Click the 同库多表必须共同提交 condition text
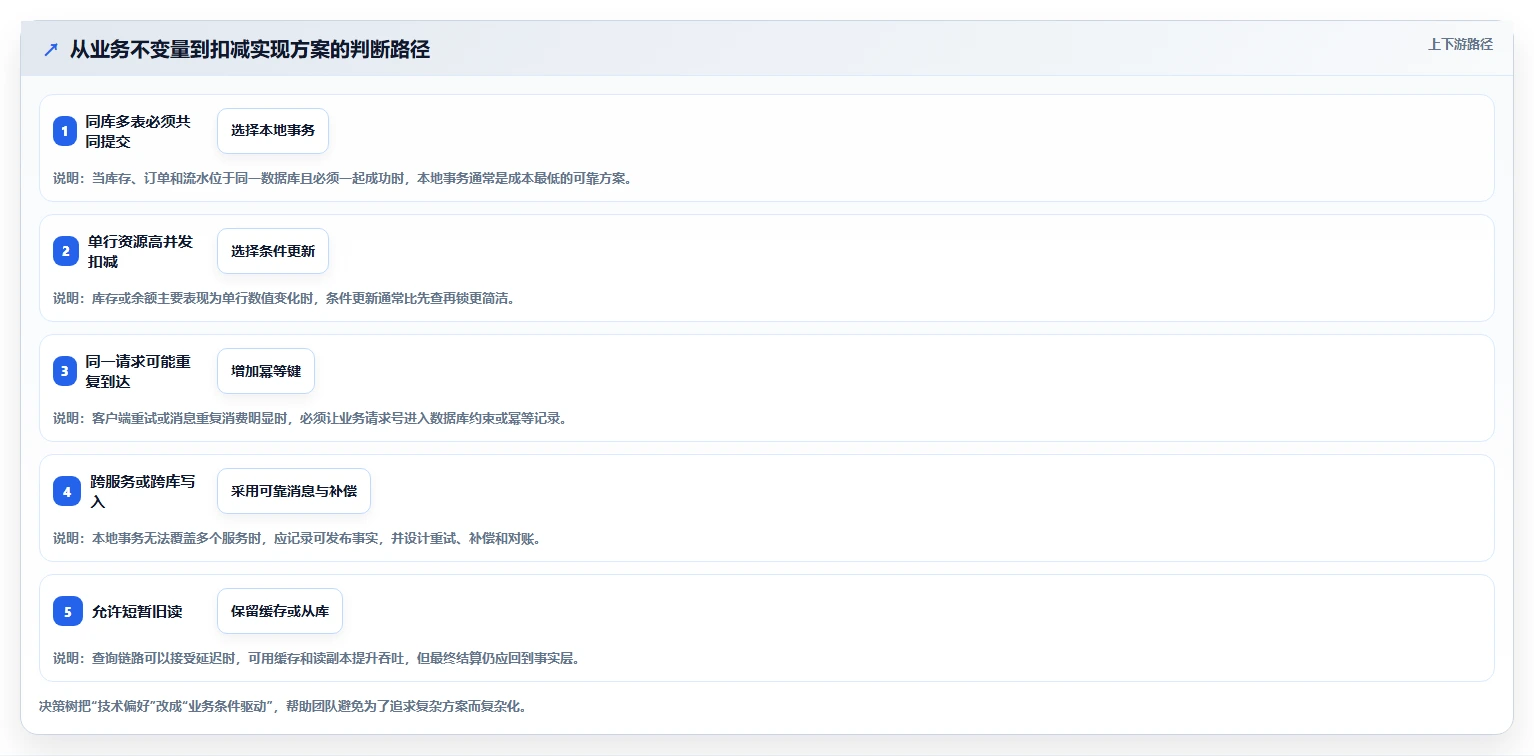The width and height of the screenshot is (1534, 756). pyautogui.click(x=138, y=131)
